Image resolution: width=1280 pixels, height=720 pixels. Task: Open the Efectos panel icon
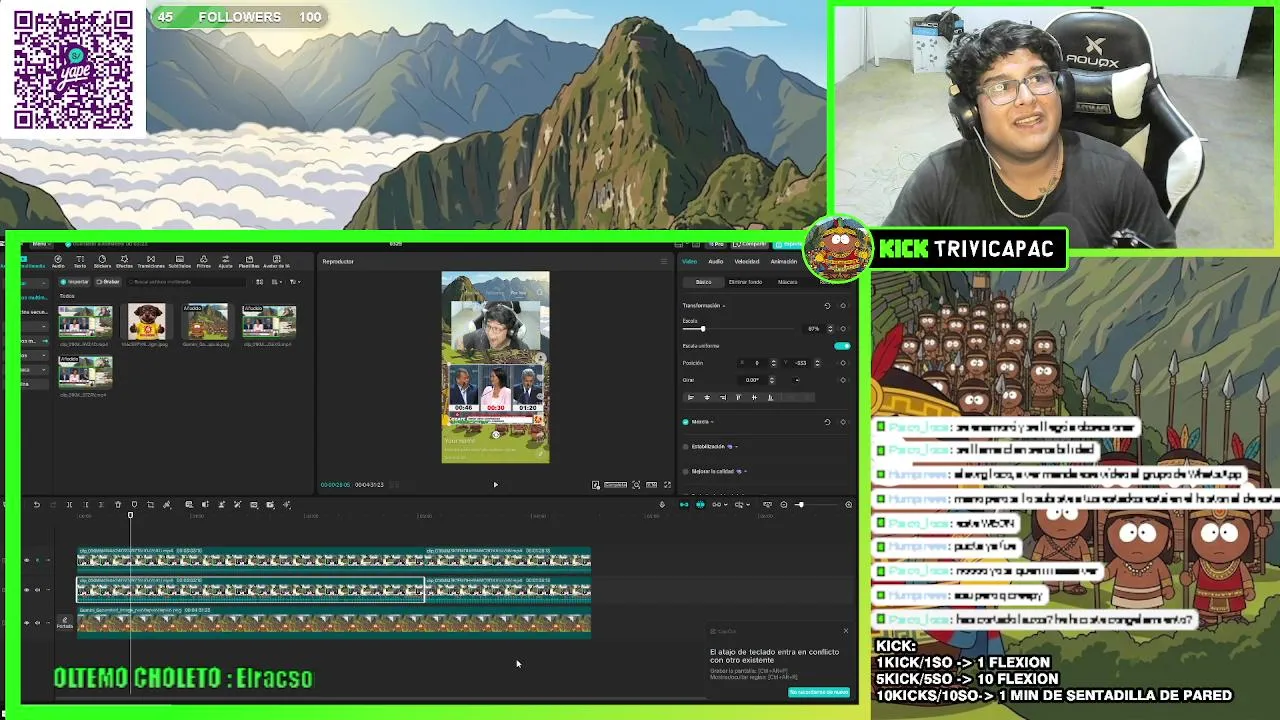pyautogui.click(x=124, y=259)
